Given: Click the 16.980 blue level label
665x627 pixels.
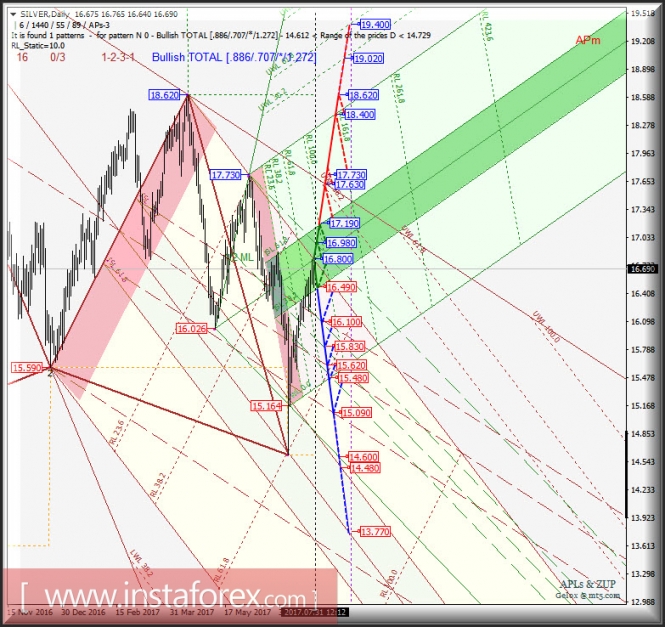Looking at the screenshot, I should click(341, 243).
